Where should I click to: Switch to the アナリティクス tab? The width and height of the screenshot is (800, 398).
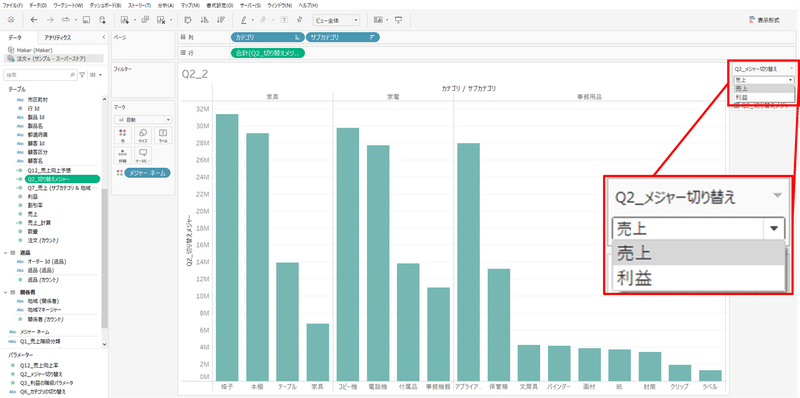pos(58,37)
